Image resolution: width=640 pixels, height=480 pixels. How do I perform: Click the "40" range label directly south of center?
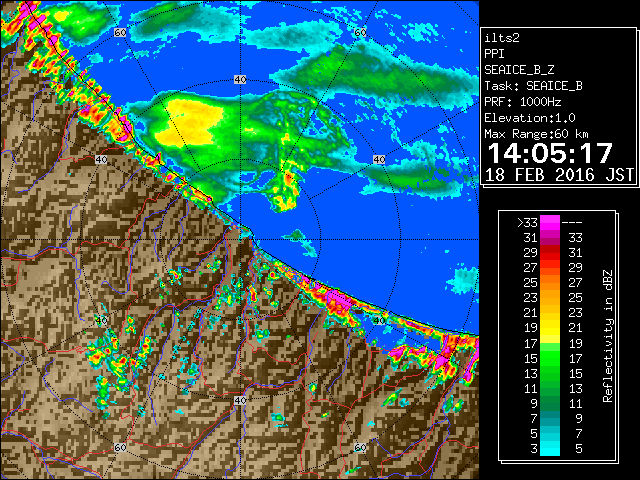click(x=240, y=400)
